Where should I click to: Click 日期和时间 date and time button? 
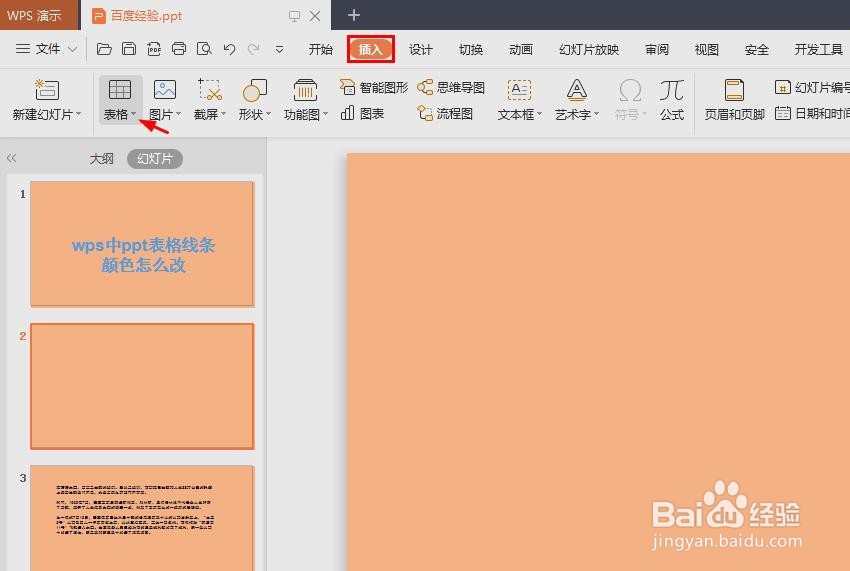click(812, 113)
